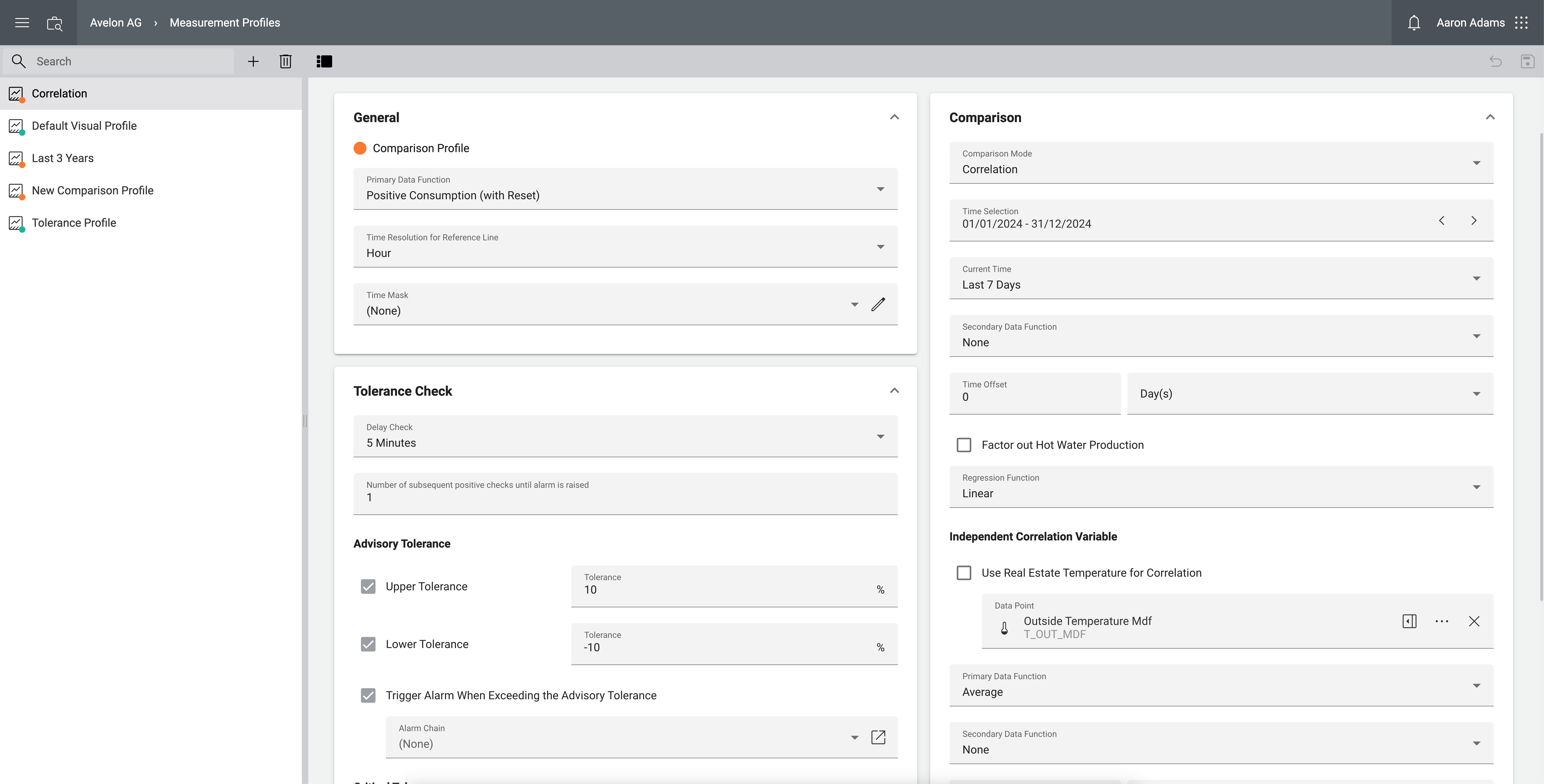Toggle the side panel layout icon
Screen dimensions: 1544x784
pos(324,61)
